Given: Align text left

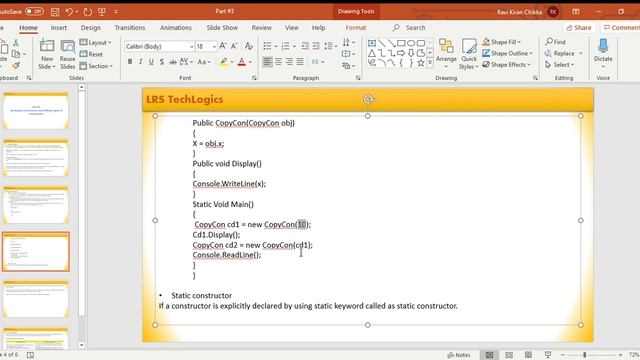Looking at the screenshot, I should (267, 62).
